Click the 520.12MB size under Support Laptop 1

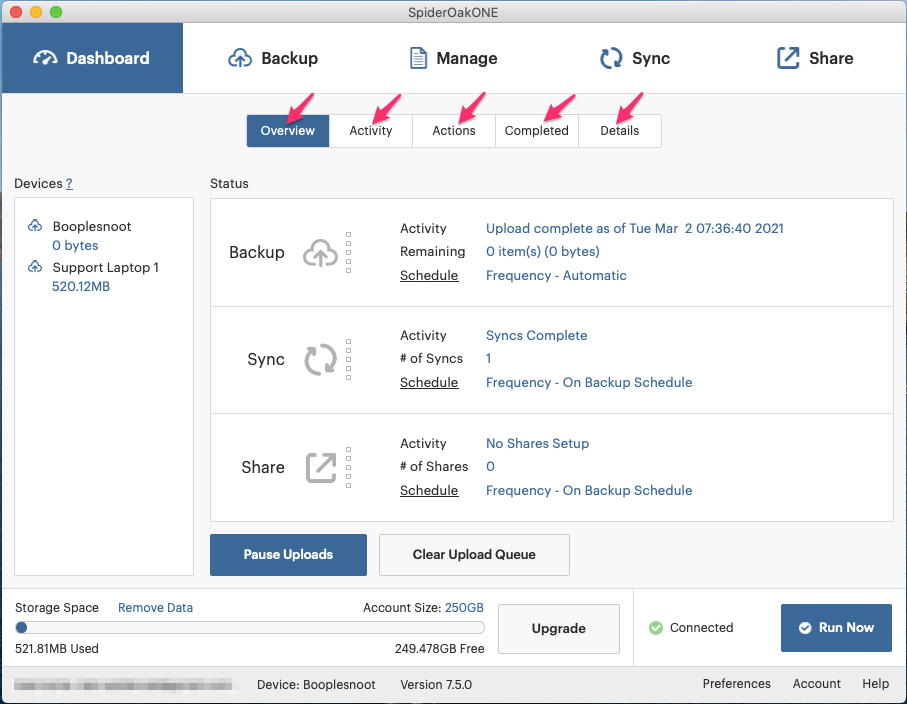click(81, 286)
